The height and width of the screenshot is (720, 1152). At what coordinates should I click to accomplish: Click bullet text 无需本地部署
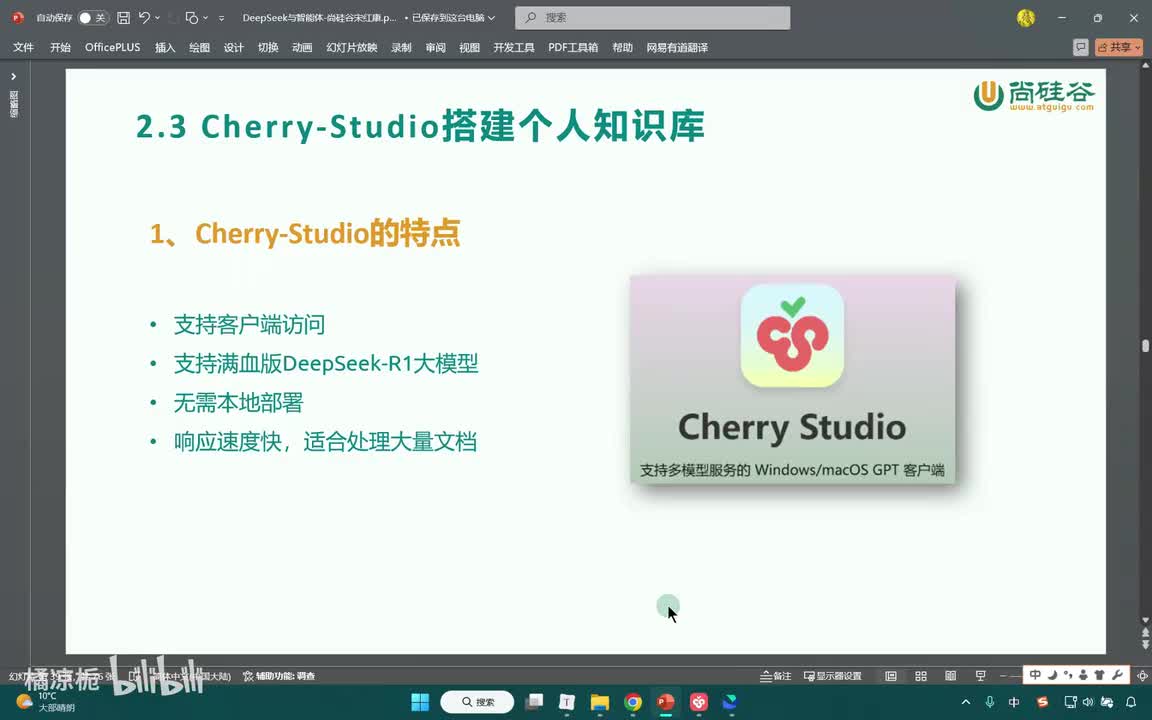pos(238,403)
